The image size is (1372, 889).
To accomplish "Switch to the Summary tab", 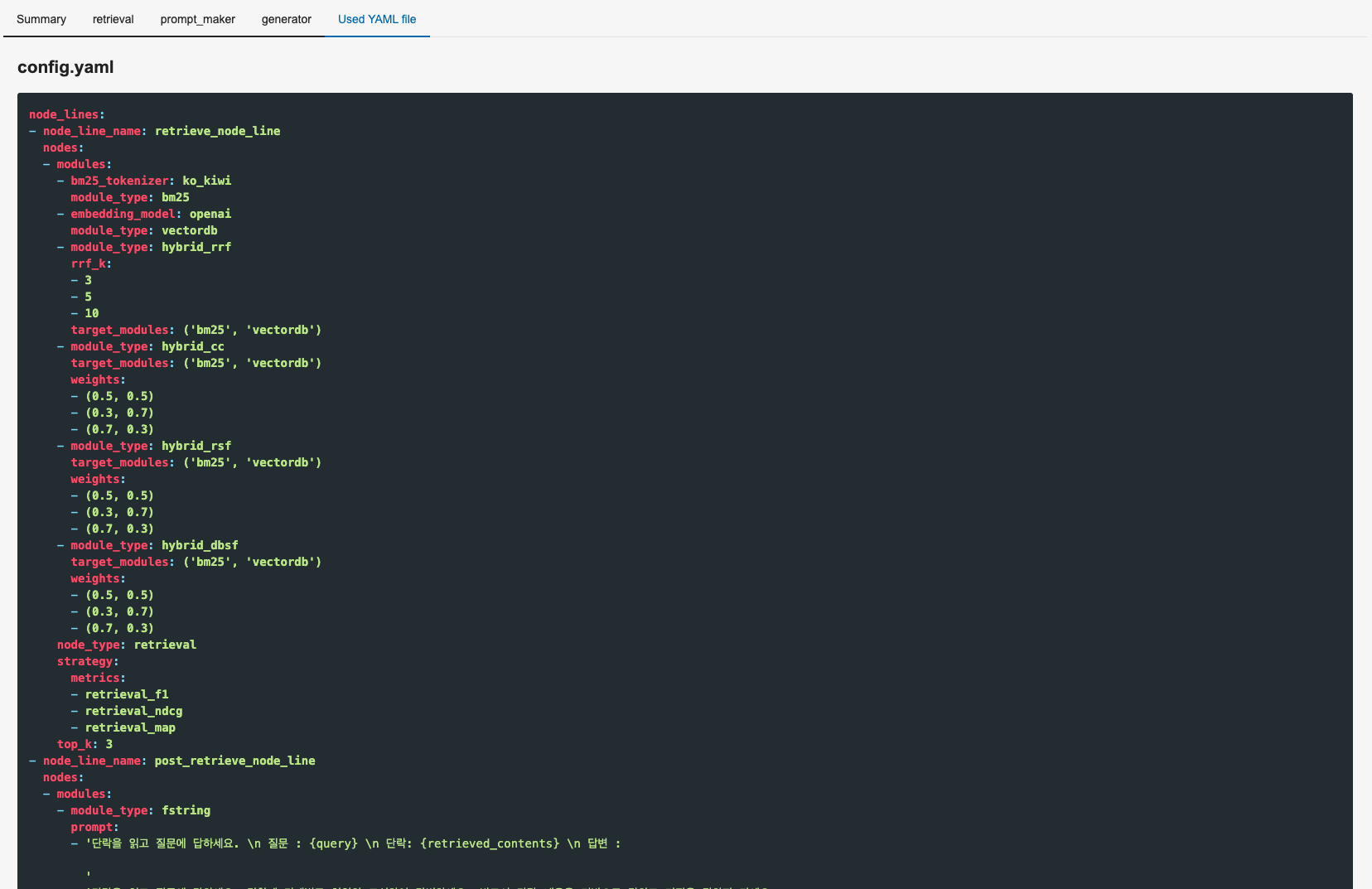I will point(41,19).
